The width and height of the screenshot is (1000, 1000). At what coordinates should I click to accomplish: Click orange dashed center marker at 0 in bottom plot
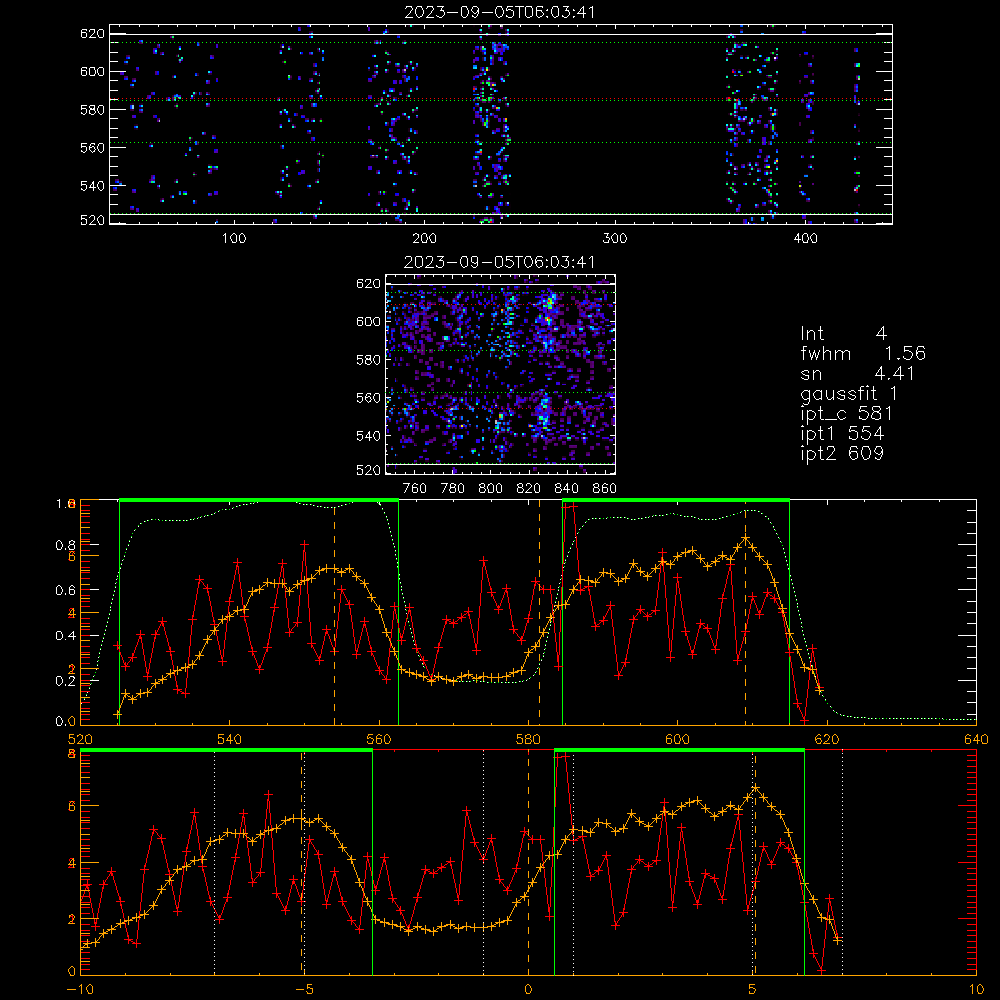(528, 862)
